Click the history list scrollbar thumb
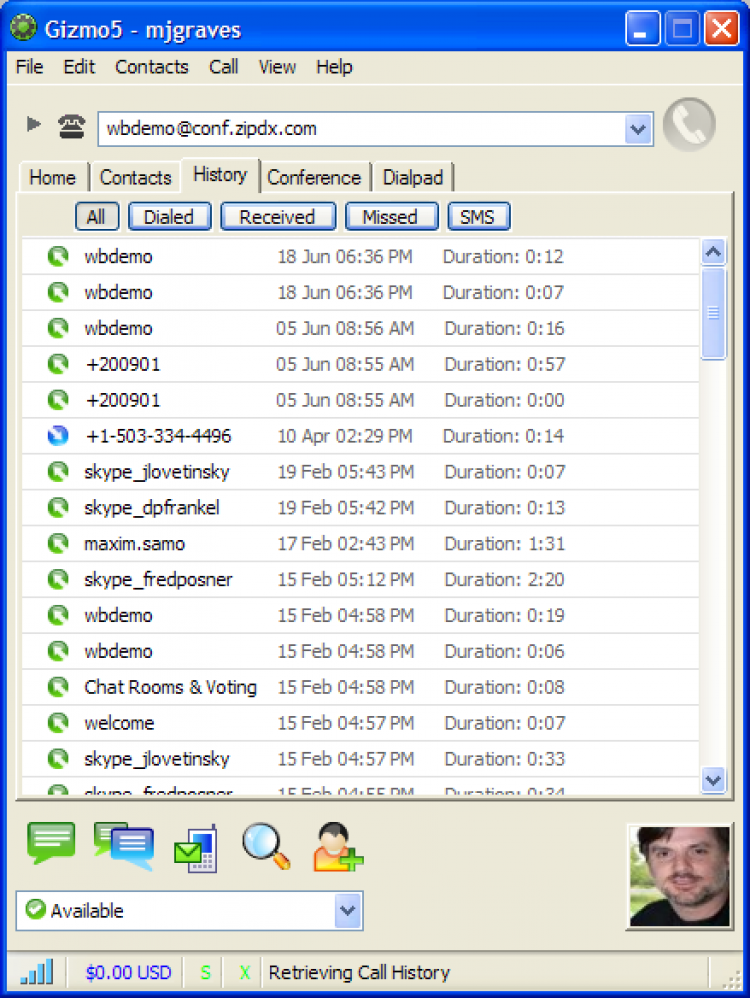 (713, 313)
